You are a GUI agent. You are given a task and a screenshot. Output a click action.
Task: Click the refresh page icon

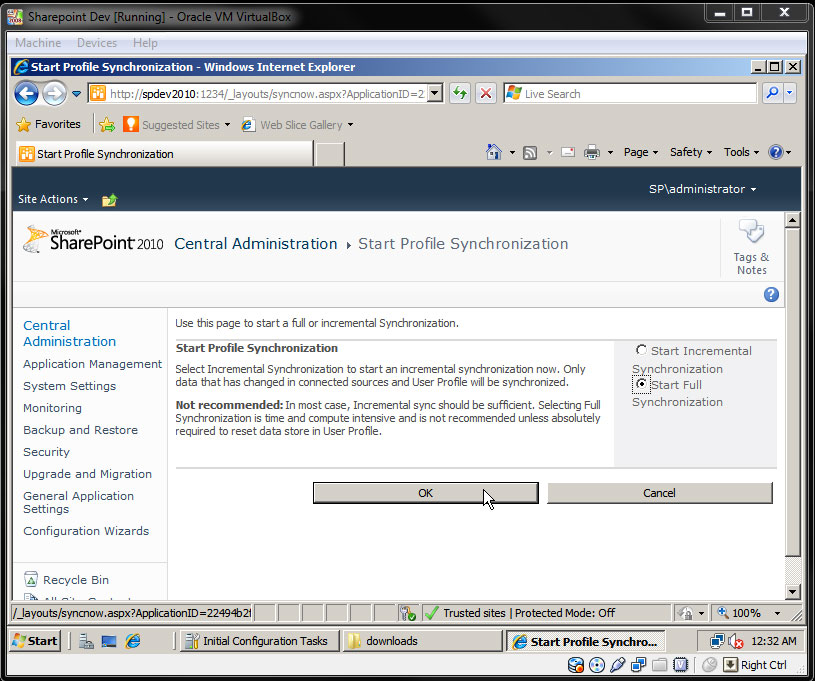coord(460,94)
